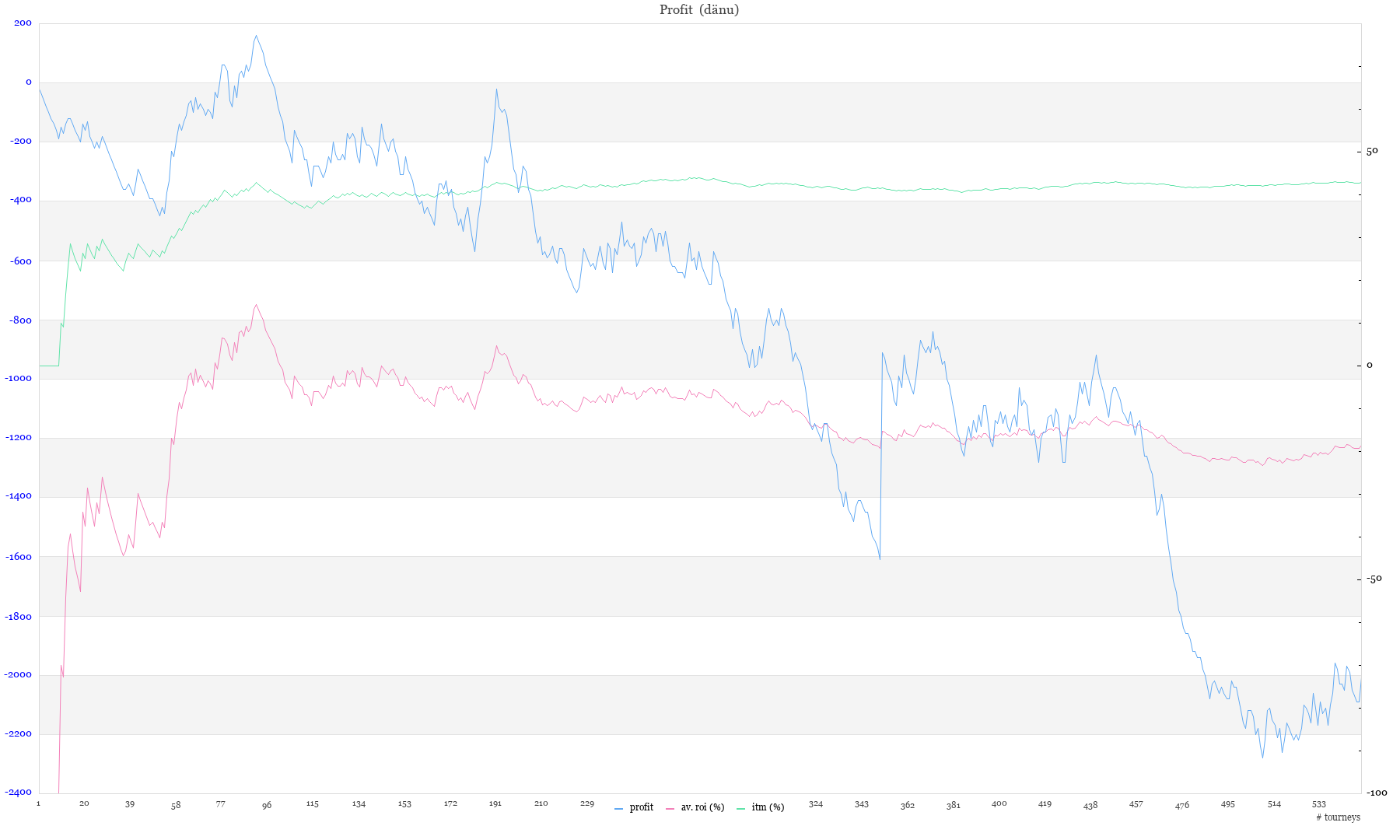Toggle the av. roi (%) legend entry
This screenshot has height=840, width=1400.
point(702,807)
